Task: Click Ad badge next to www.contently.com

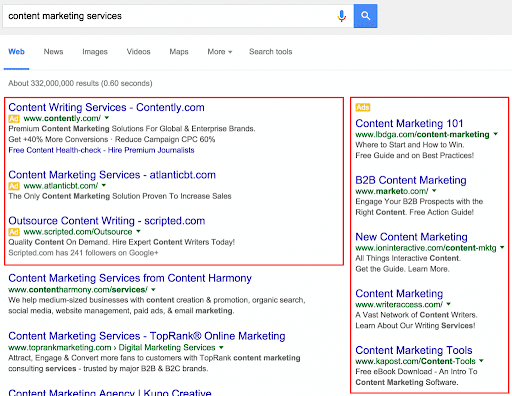Action: click(x=14, y=119)
